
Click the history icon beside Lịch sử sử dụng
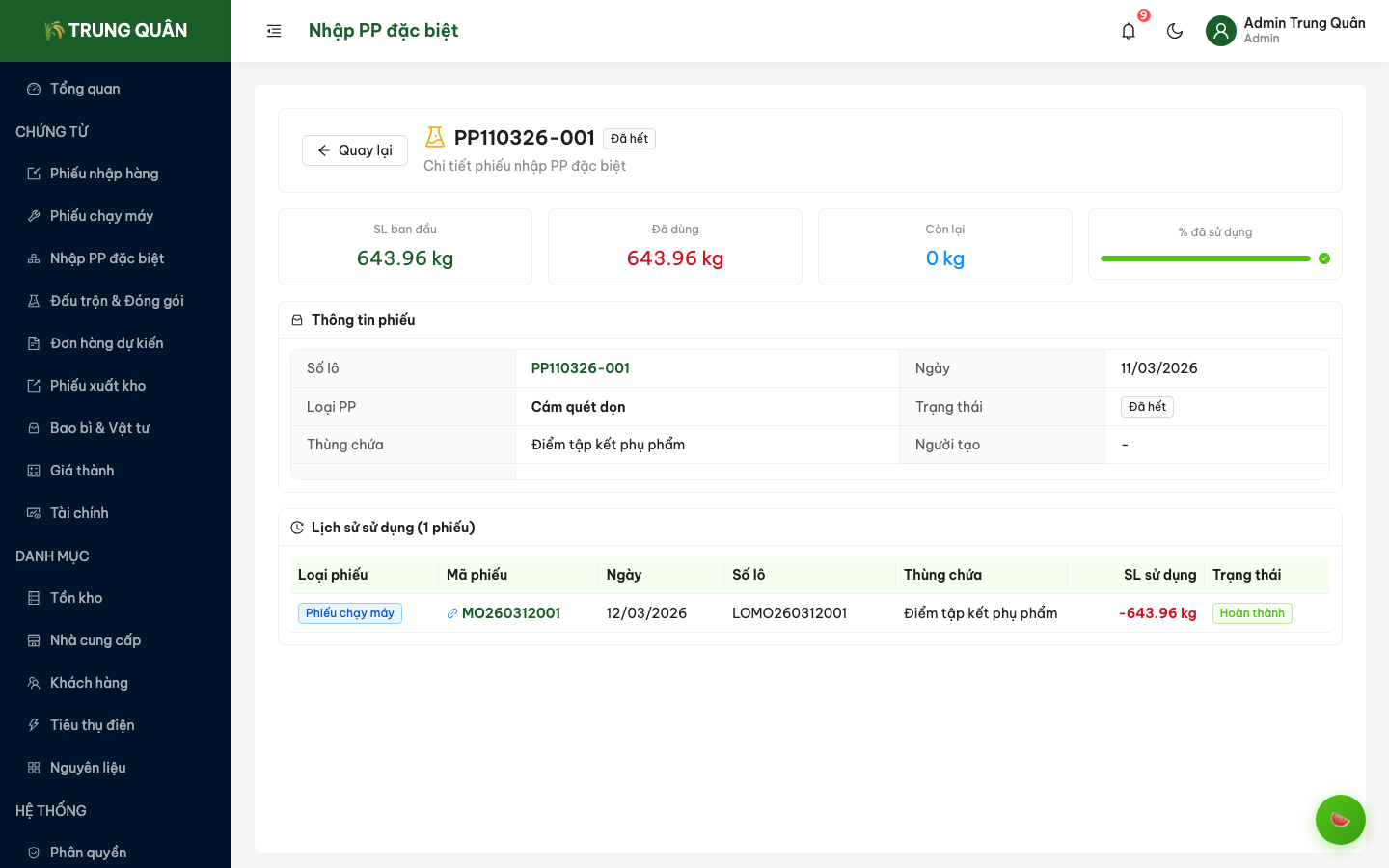coord(297,528)
